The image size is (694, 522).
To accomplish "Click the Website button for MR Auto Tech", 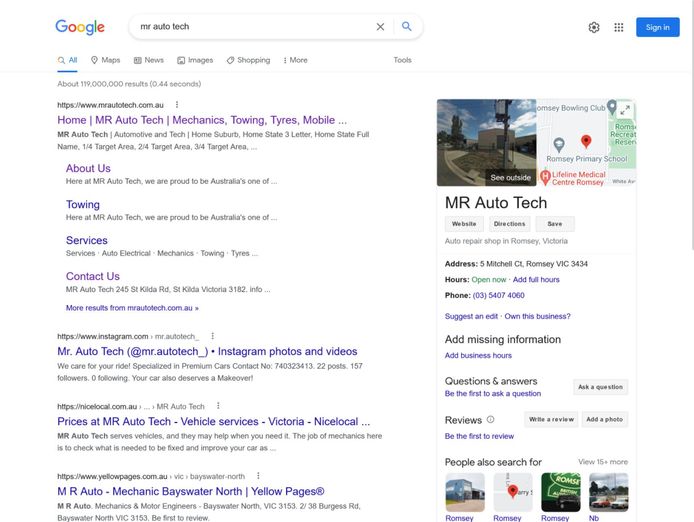I will click(x=464, y=224).
